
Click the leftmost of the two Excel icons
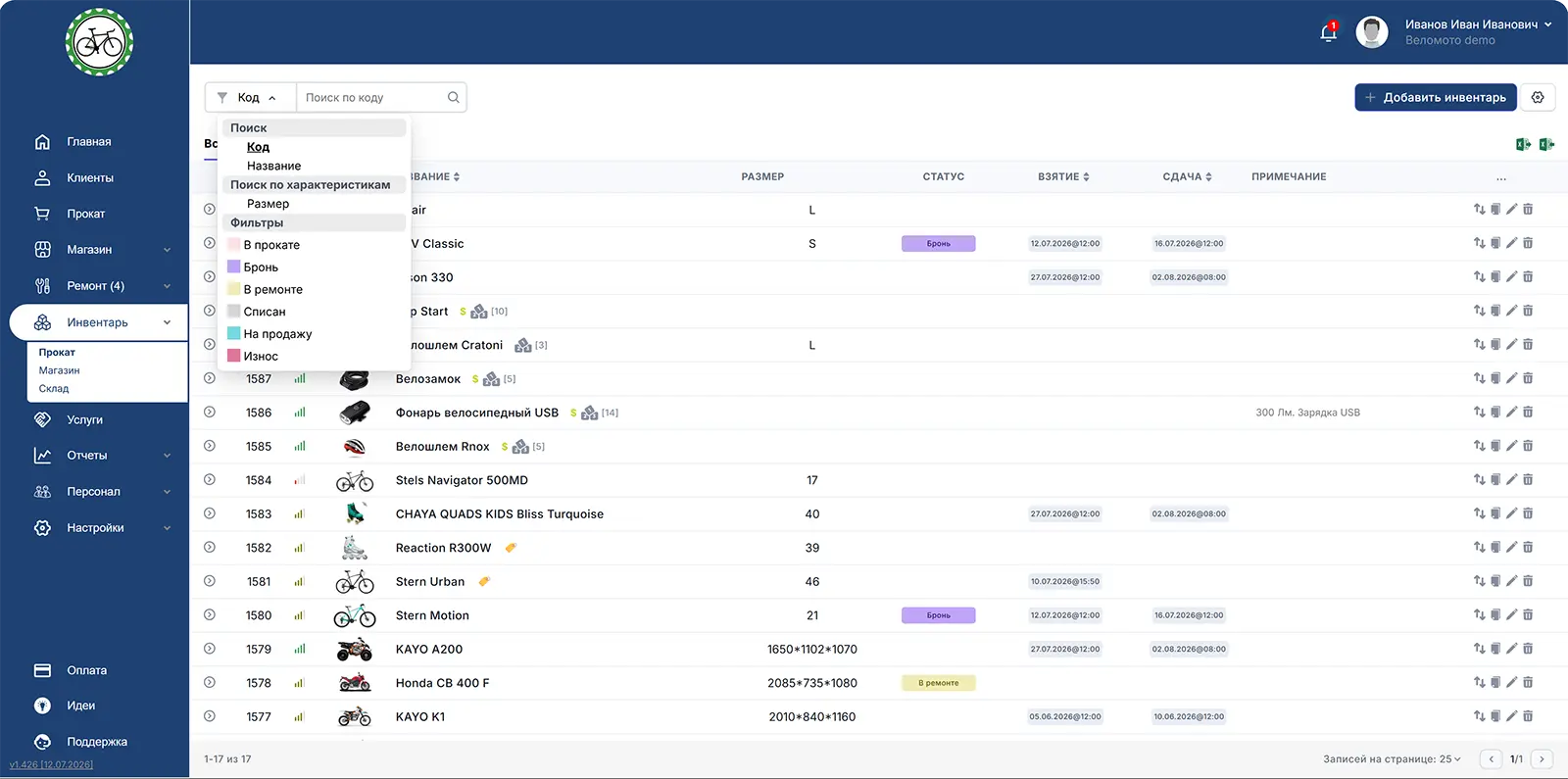tap(1523, 144)
